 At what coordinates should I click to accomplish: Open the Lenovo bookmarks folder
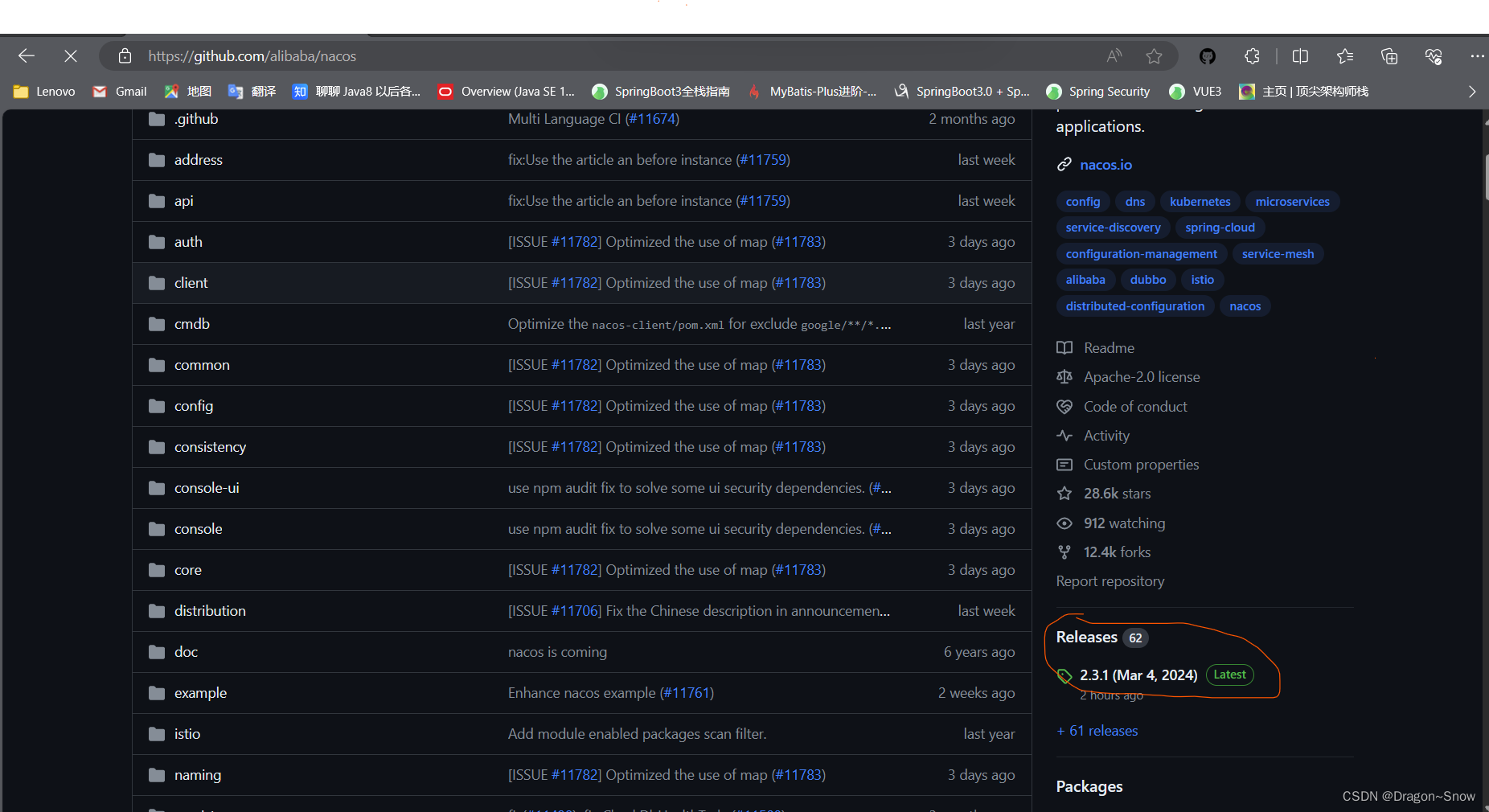[x=44, y=92]
